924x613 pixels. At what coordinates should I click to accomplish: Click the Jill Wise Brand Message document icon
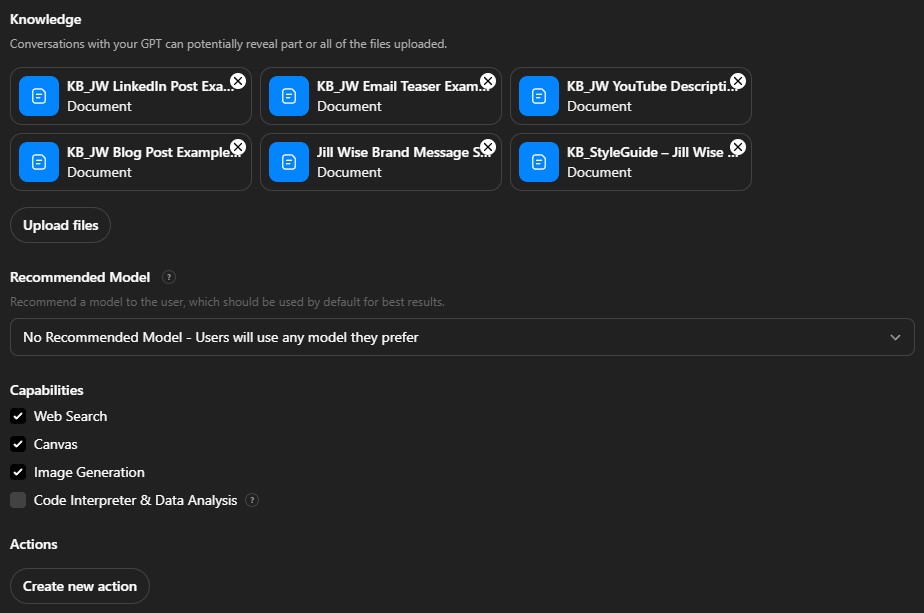[x=289, y=162]
